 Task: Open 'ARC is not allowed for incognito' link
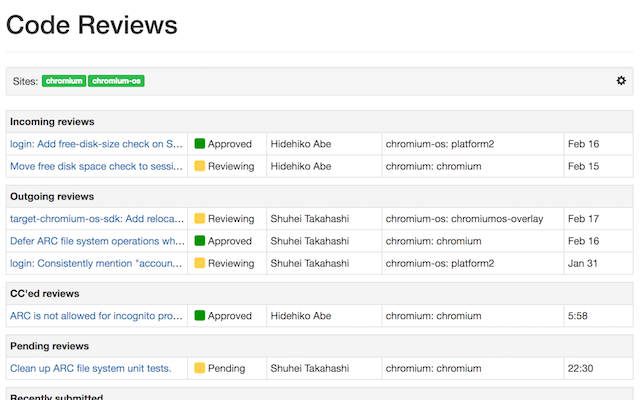tap(96, 316)
